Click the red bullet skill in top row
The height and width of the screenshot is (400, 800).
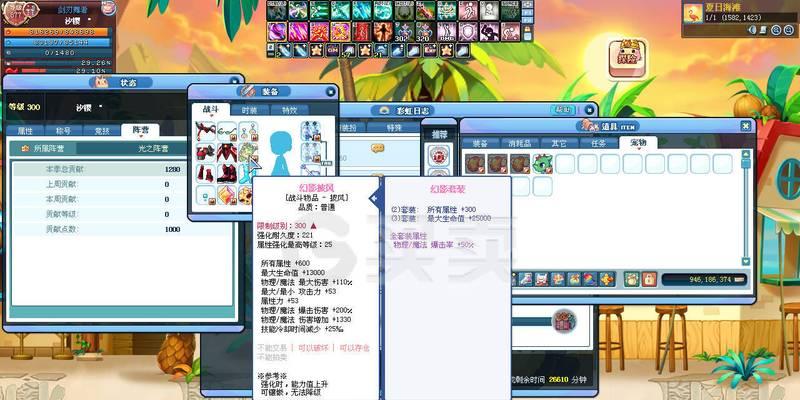pyautogui.click(x=425, y=10)
